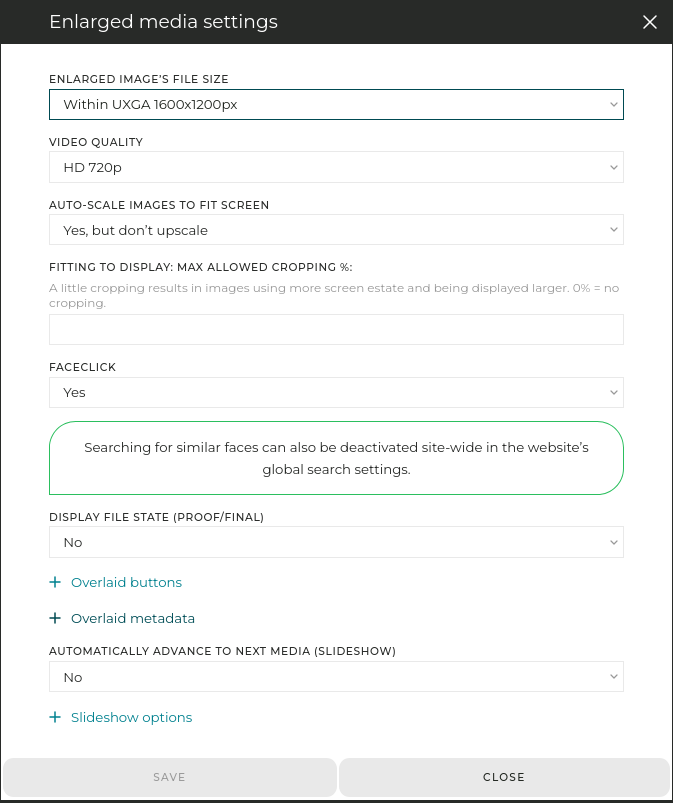Image resolution: width=673 pixels, height=803 pixels.
Task: Click the chevron on the Display File State dropdown
Action: (x=615, y=542)
